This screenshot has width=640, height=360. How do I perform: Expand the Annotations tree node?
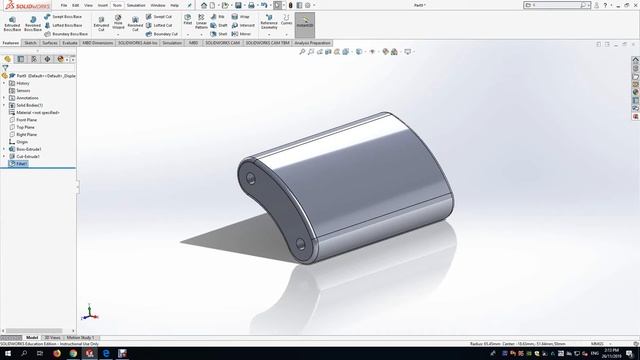pos(4,98)
